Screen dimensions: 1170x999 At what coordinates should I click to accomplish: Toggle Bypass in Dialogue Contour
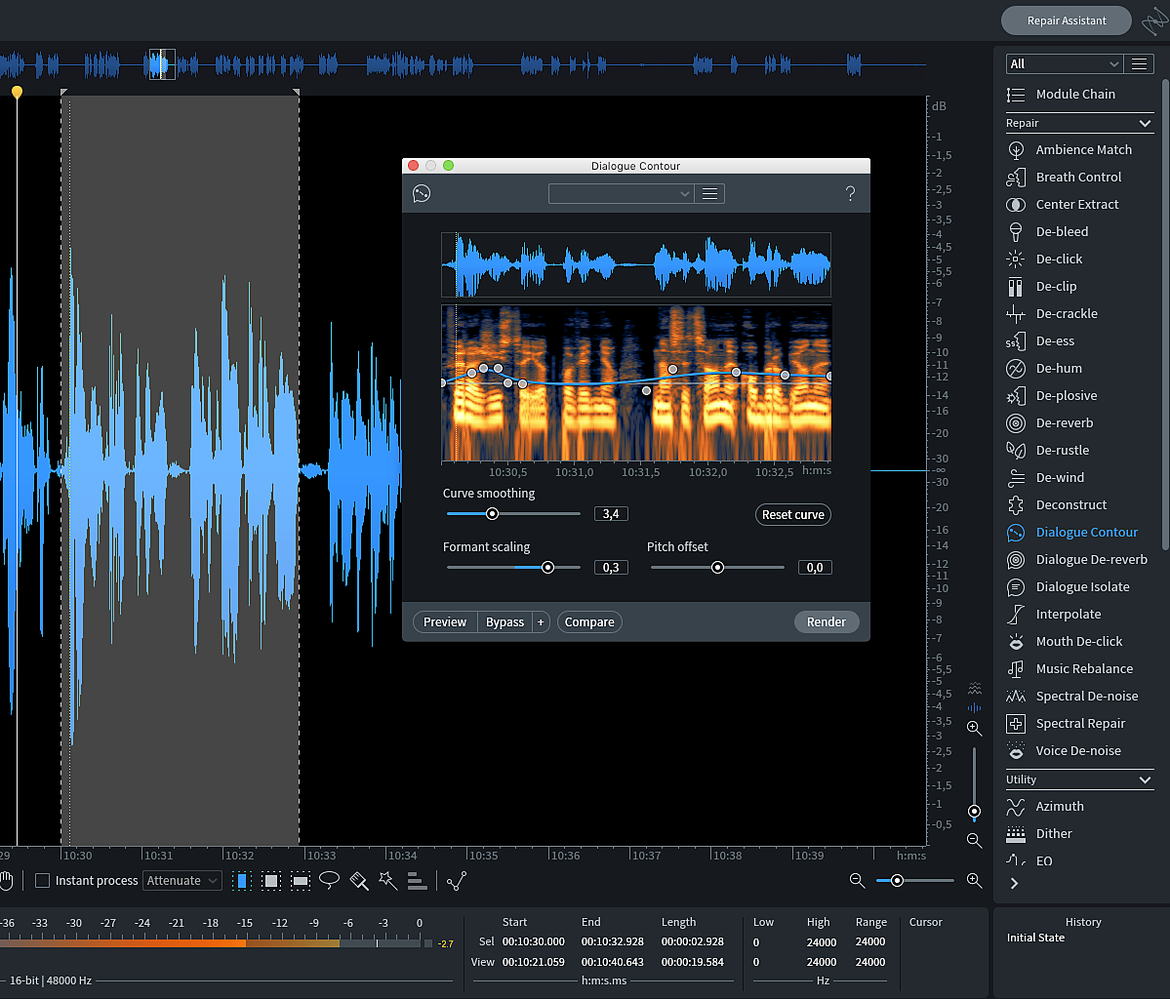pos(504,622)
